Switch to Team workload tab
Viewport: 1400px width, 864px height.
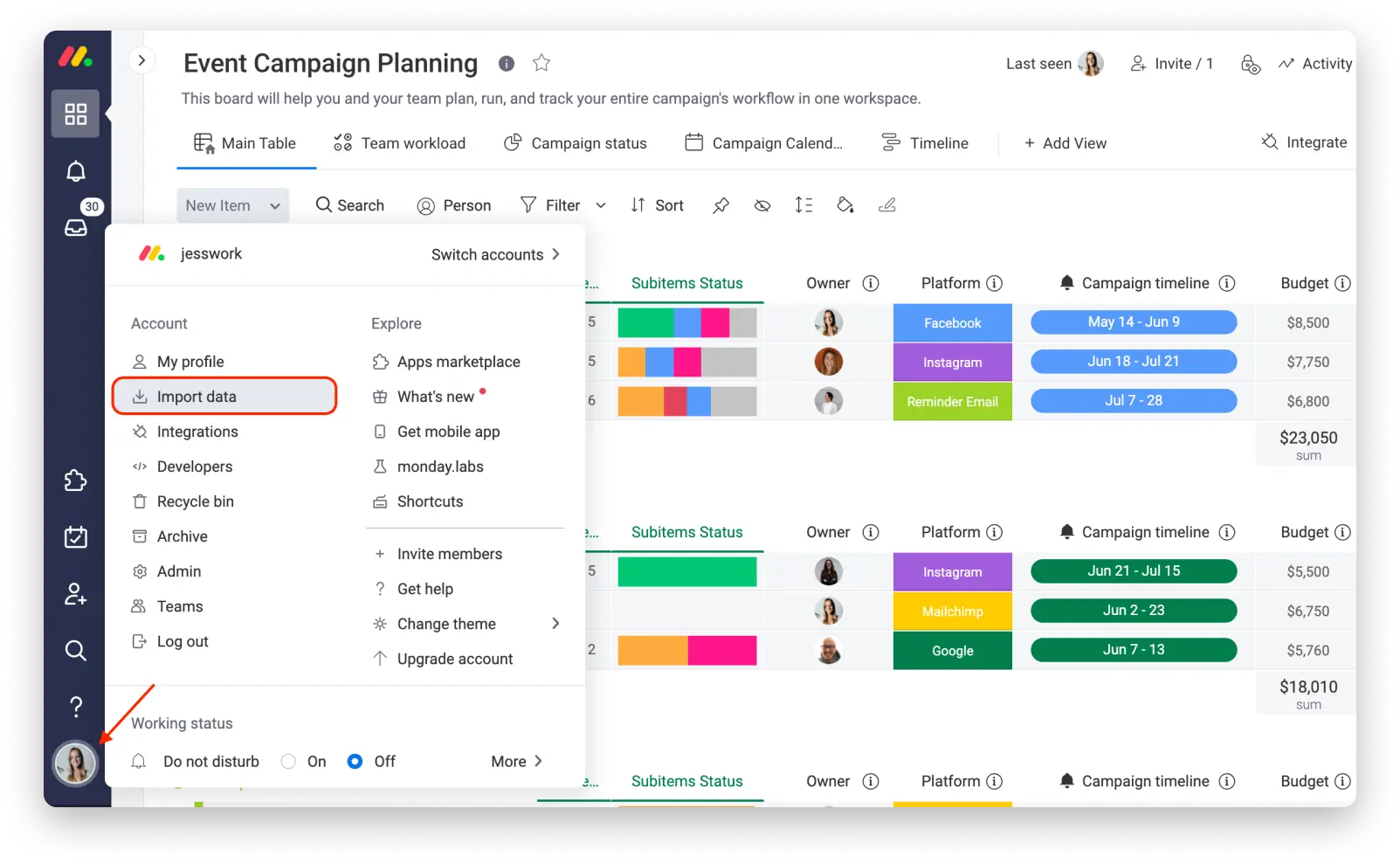(400, 143)
